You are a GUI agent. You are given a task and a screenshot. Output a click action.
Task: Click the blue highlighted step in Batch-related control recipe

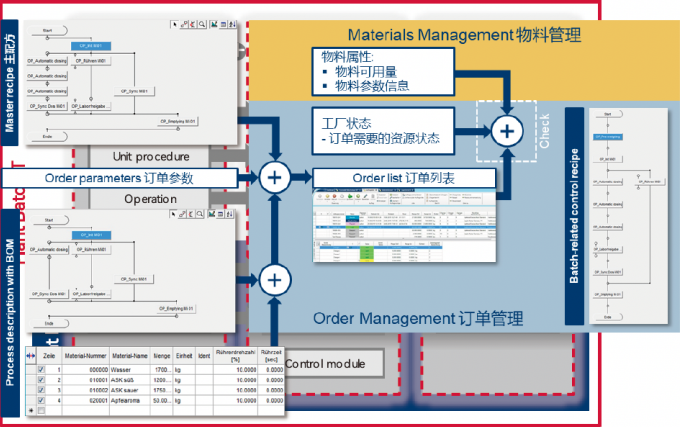[x=608, y=137]
